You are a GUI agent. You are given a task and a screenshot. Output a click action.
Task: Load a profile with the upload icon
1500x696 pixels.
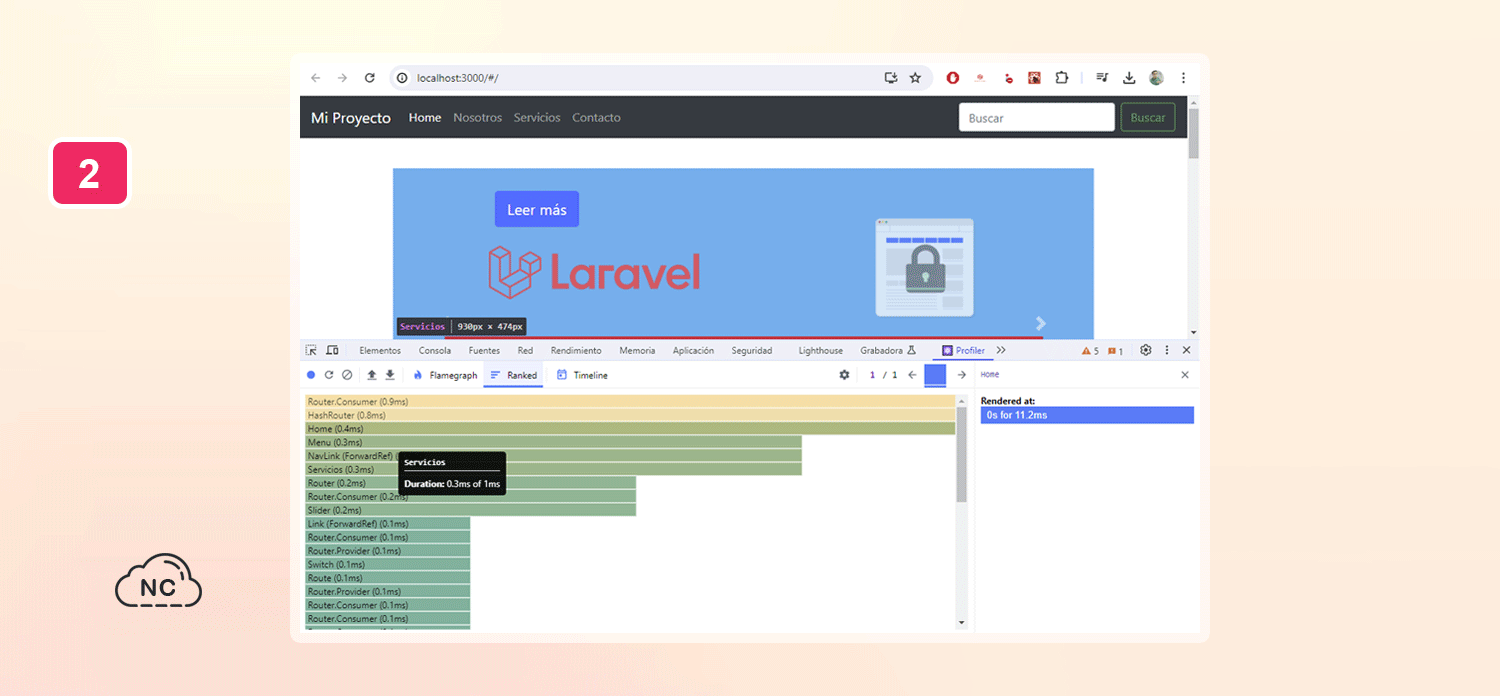[x=372, y=375]
